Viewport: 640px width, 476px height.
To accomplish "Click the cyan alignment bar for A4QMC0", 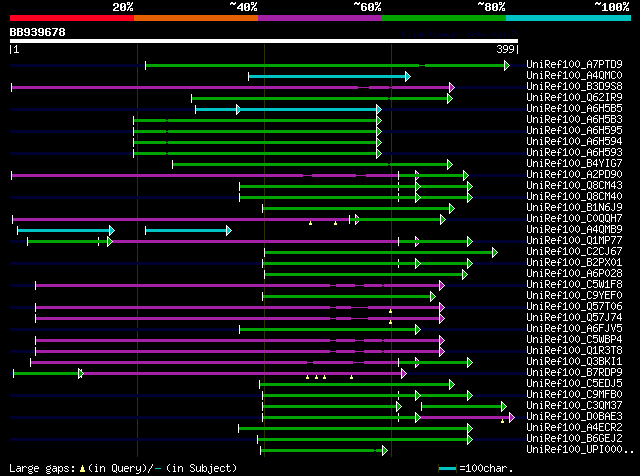I will [x=327, y=76].
